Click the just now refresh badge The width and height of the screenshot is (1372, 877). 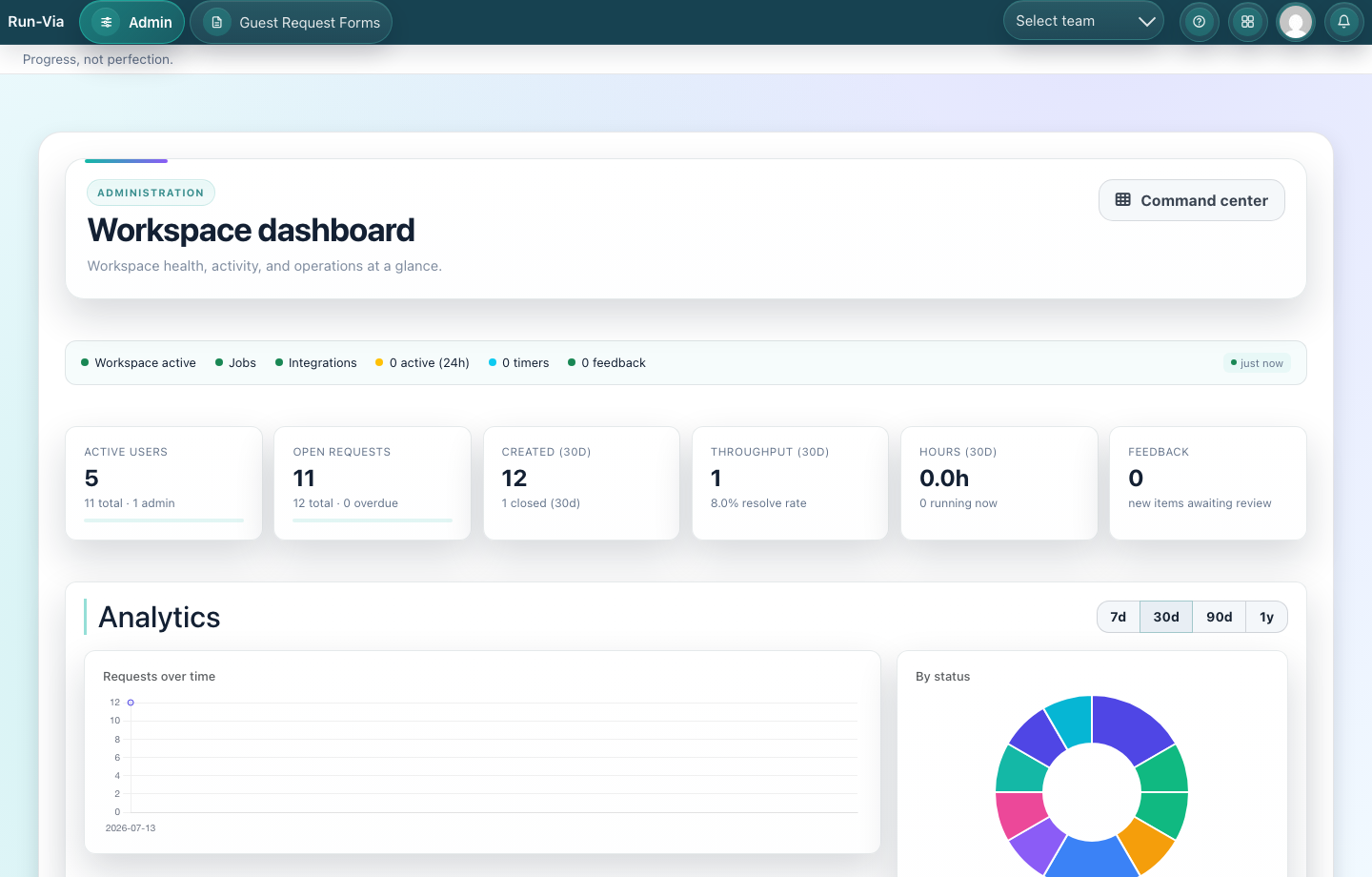point(1257,363)
